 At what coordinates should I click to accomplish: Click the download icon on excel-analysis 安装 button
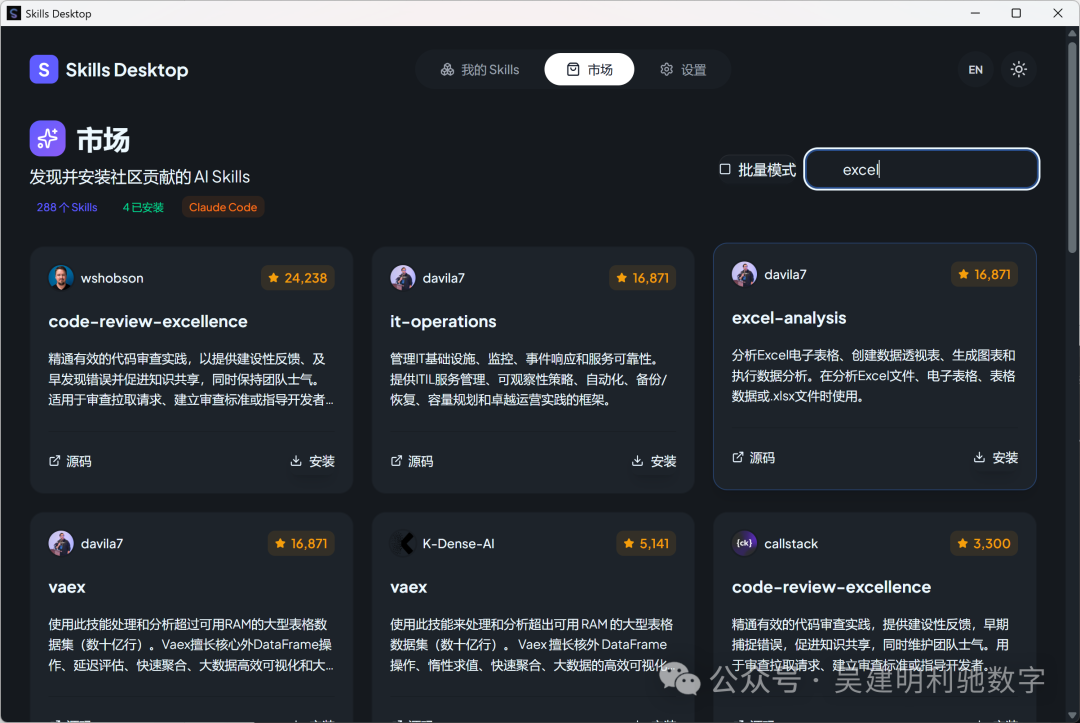pyautogui.click(x=979, y=457)
